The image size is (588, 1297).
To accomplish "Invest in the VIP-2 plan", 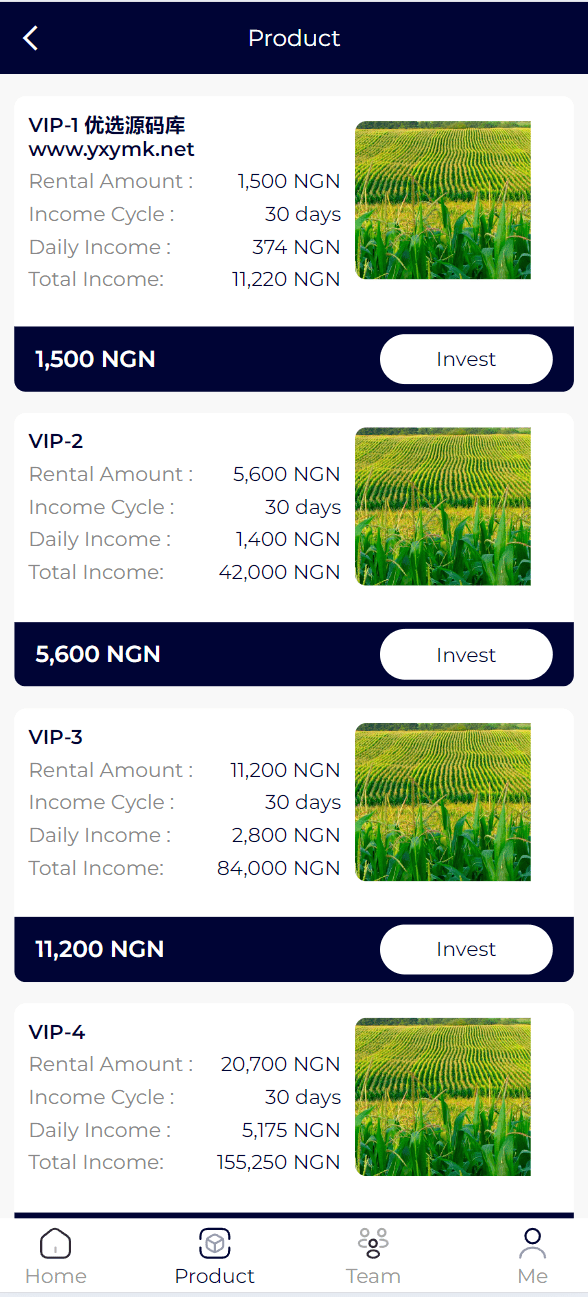I will pyautogui.click(x=466, y=655).
